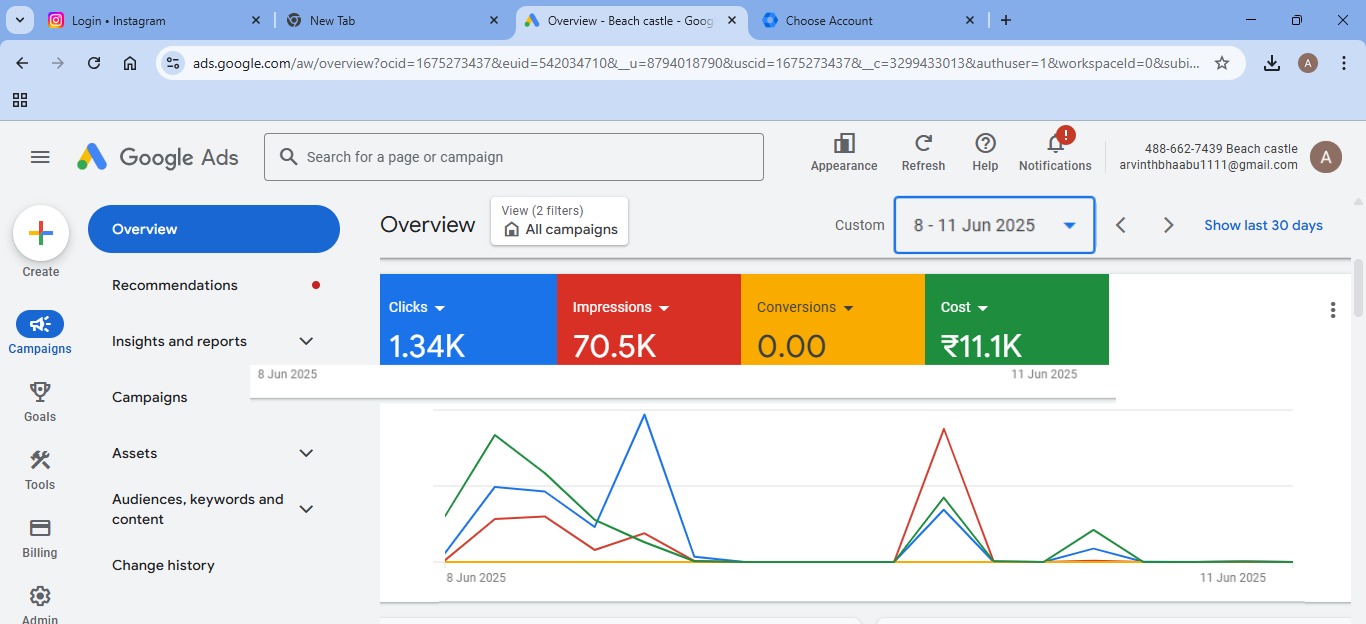
Task: Click the page vertical scrollbar
Action: coord(1358,288)
